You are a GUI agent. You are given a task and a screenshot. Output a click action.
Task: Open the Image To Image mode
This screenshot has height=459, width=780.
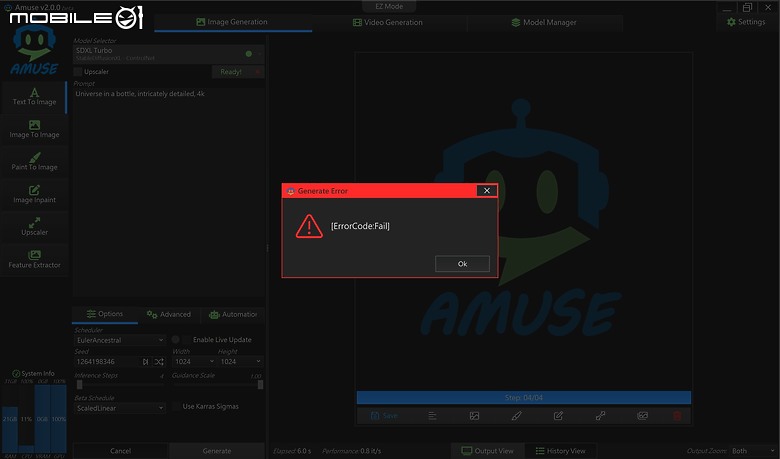(x=34, y=129)
